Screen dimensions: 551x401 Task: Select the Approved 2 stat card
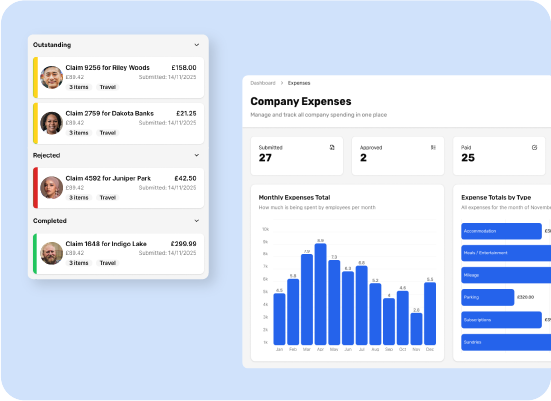coord(398,156)
